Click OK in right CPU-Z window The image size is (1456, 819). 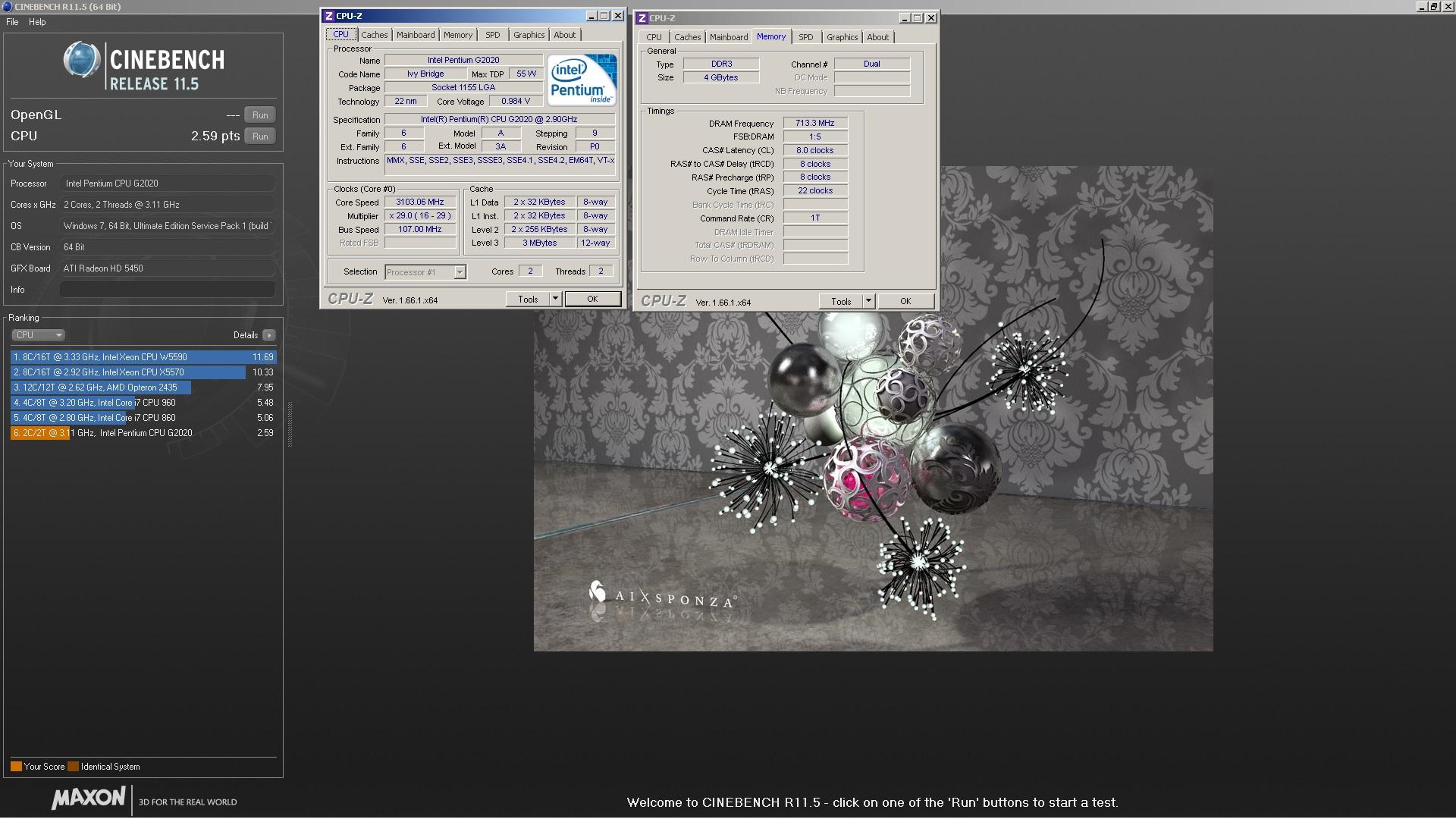(905, 302)
